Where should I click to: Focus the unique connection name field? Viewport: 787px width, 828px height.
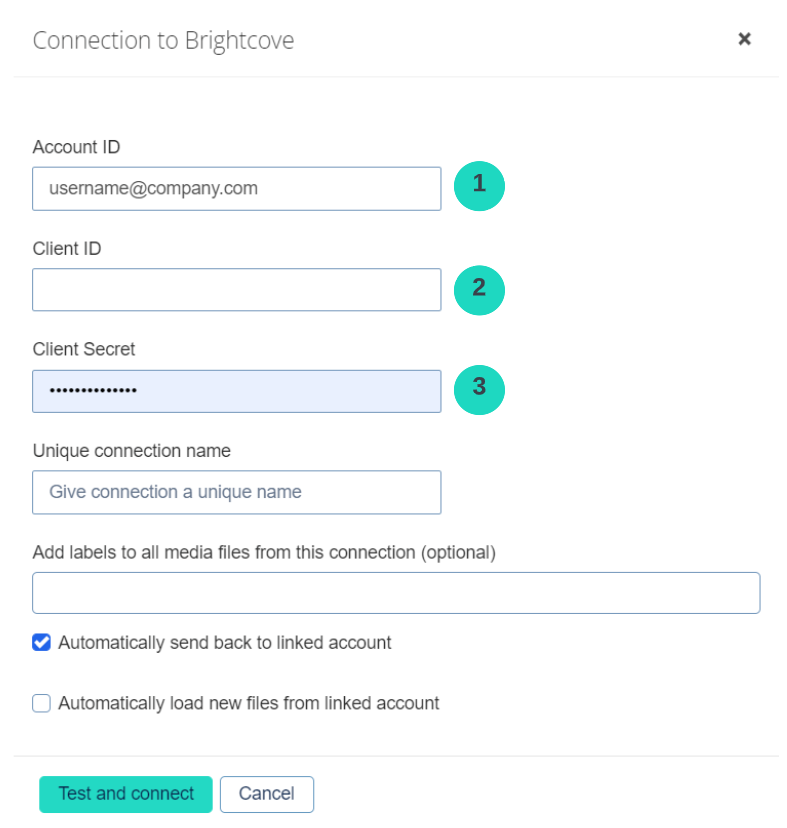pos(236,492)
